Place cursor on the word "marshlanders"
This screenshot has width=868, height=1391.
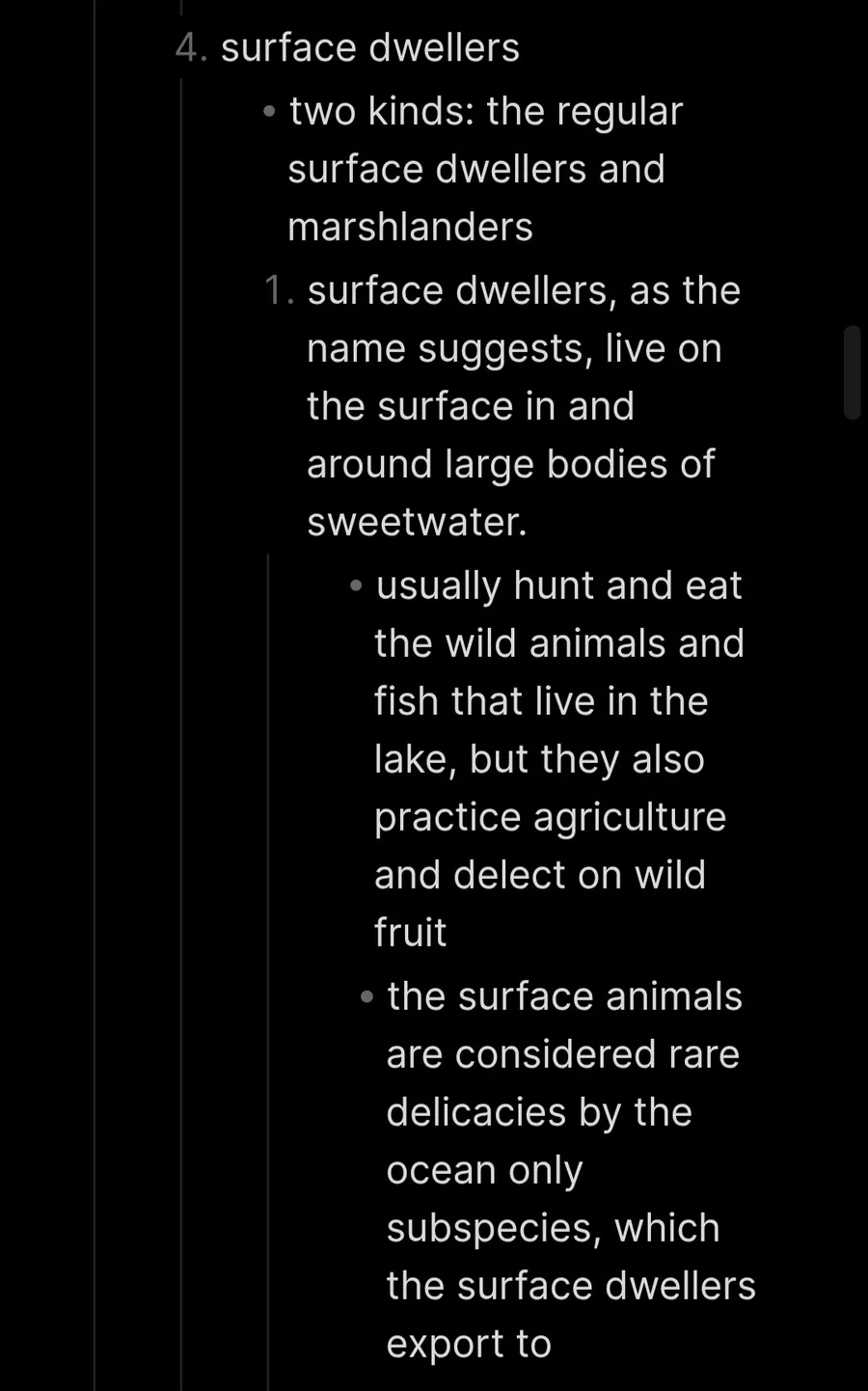pyautogui.click(x=410, y=228)
